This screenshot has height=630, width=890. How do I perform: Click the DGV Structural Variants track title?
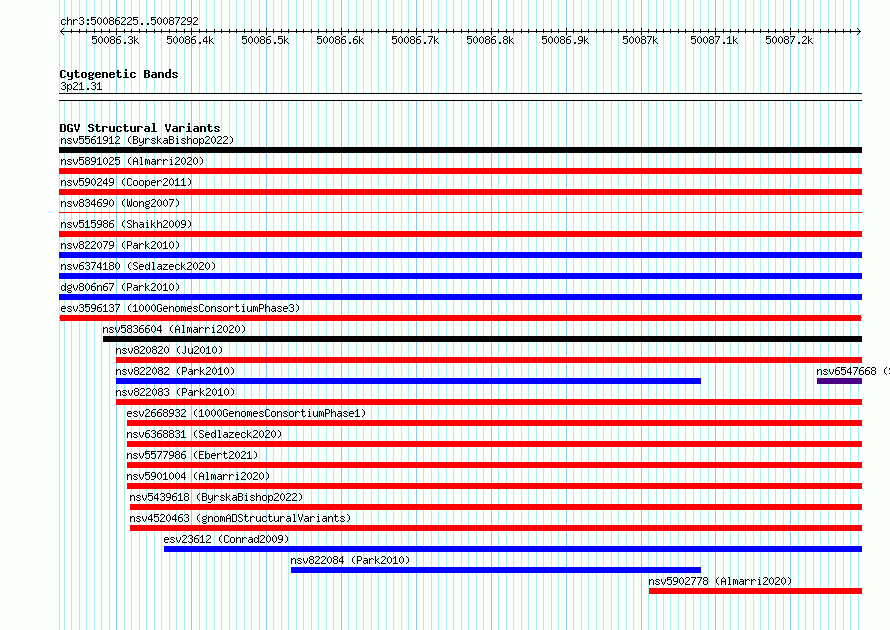tap(140, 128)
